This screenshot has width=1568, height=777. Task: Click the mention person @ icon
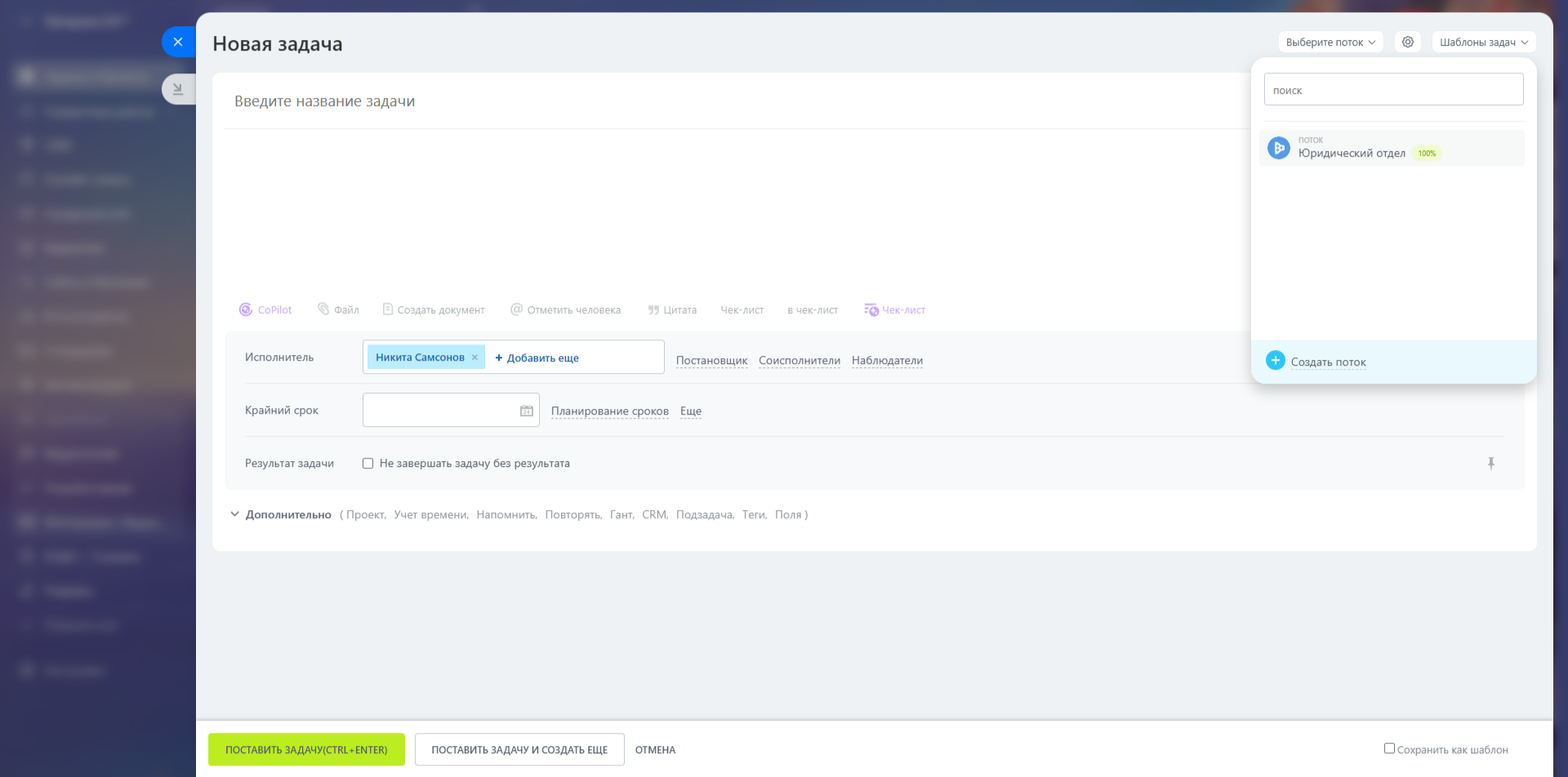pyautogui.click(x=516, y=310)
